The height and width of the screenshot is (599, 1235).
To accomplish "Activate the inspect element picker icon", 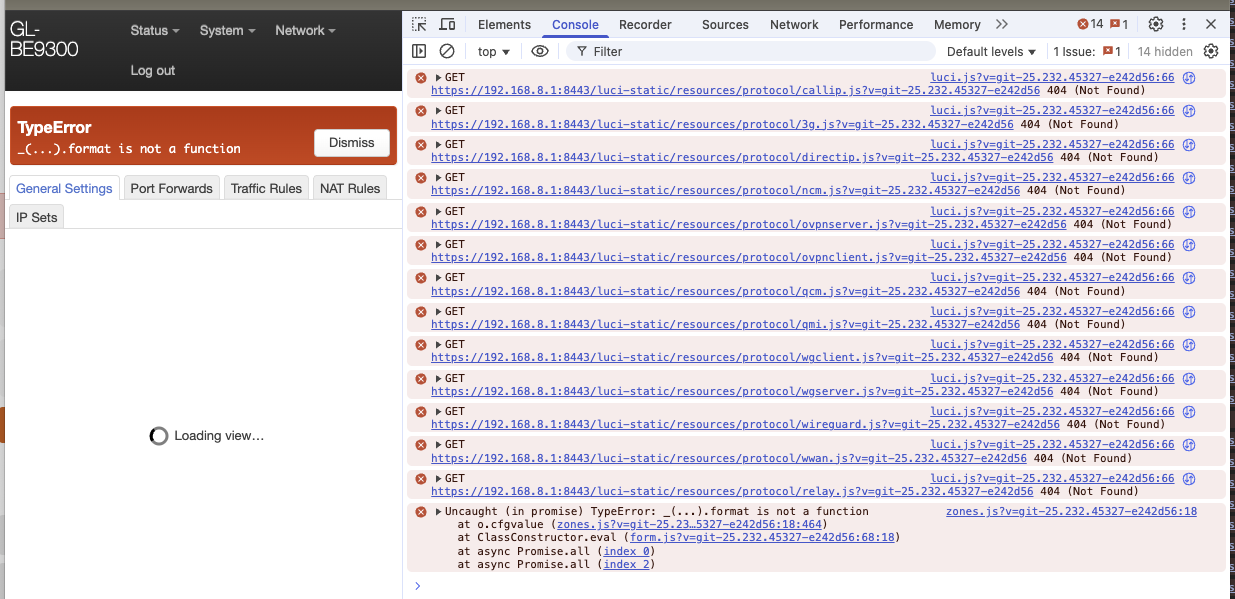I will (x=420, y=24).
